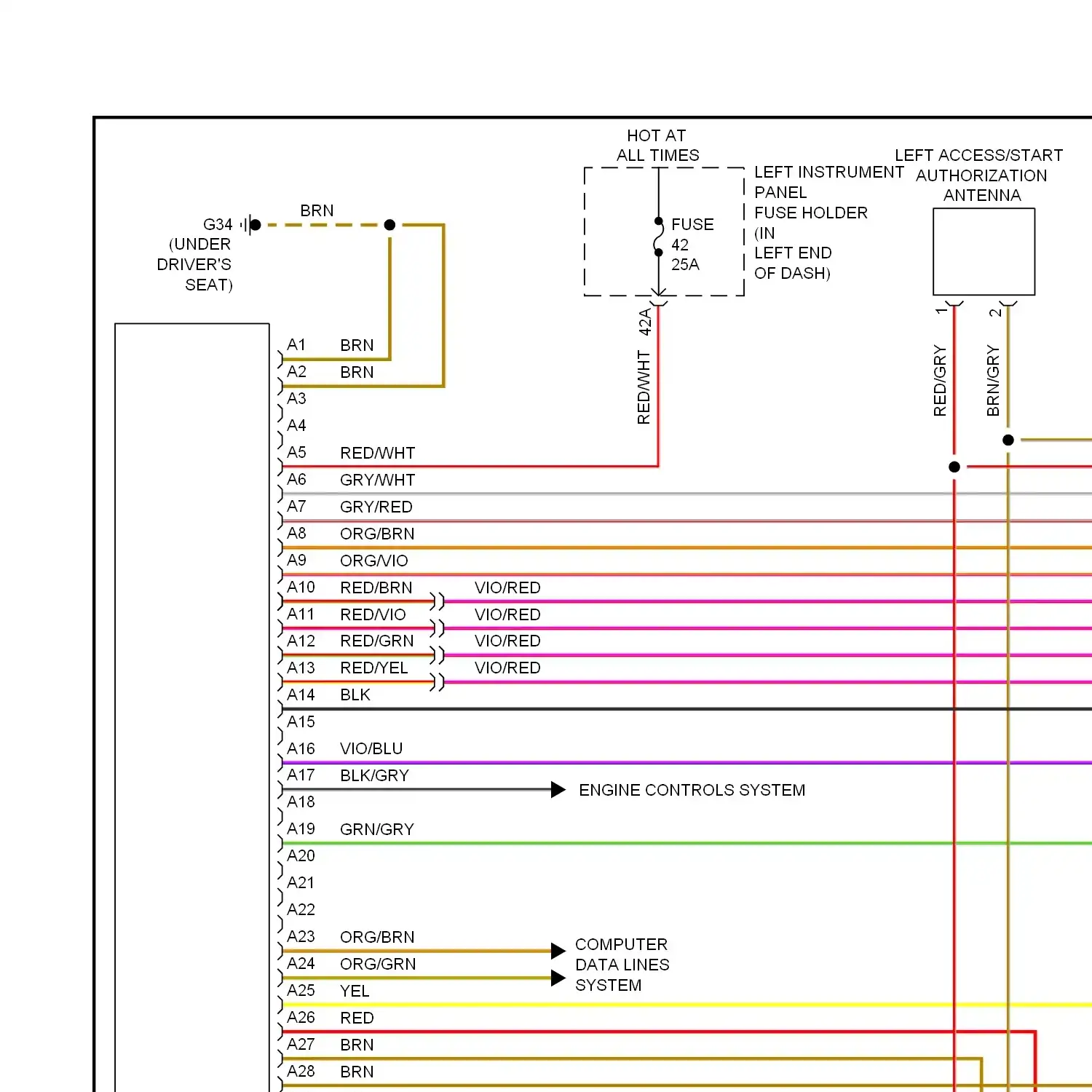This screenshot has width=1092, height=1092.
Task: Click the RED/BRN label at A10
Action: pos(376,587)
